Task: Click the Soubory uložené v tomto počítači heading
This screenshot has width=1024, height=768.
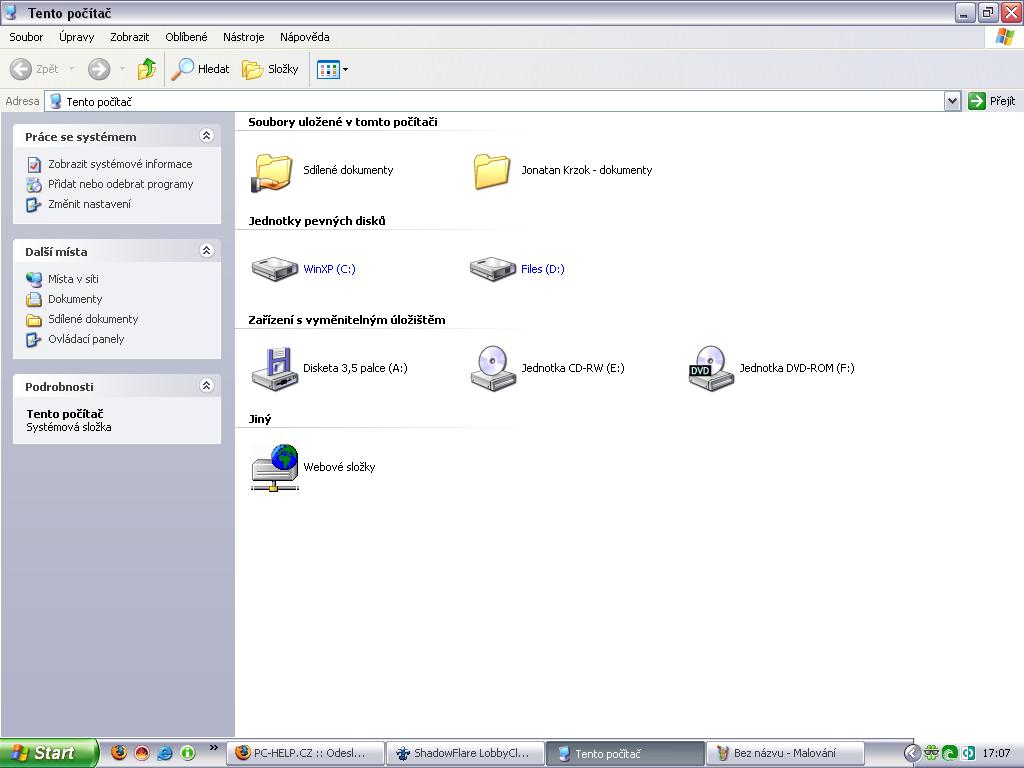Action: (x=343, y=122)
